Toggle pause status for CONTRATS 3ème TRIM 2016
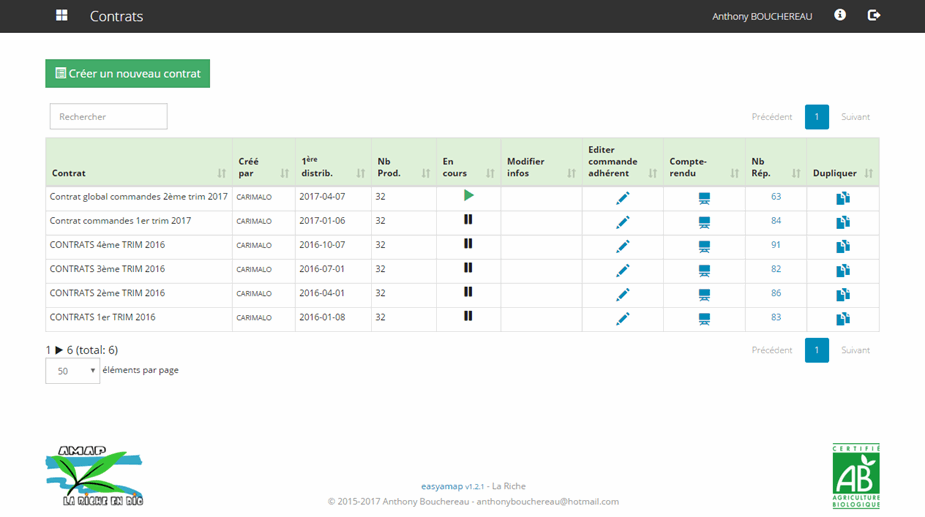The width and height of the screenshot is (925, 517). coord(468,268)
